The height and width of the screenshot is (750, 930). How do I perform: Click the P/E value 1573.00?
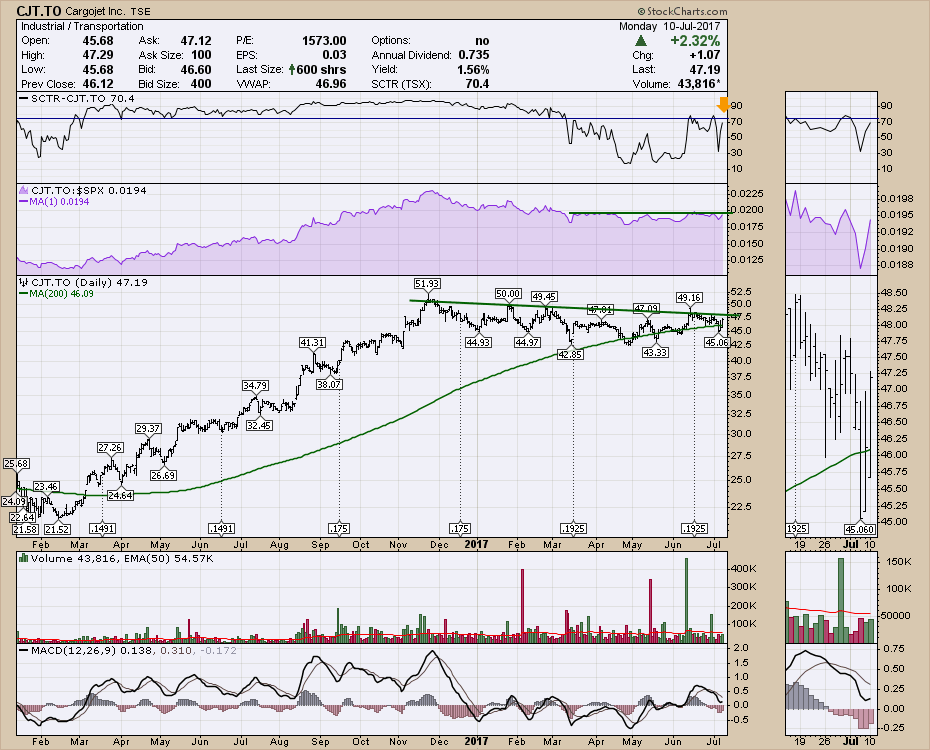click(x=324, y=40)
